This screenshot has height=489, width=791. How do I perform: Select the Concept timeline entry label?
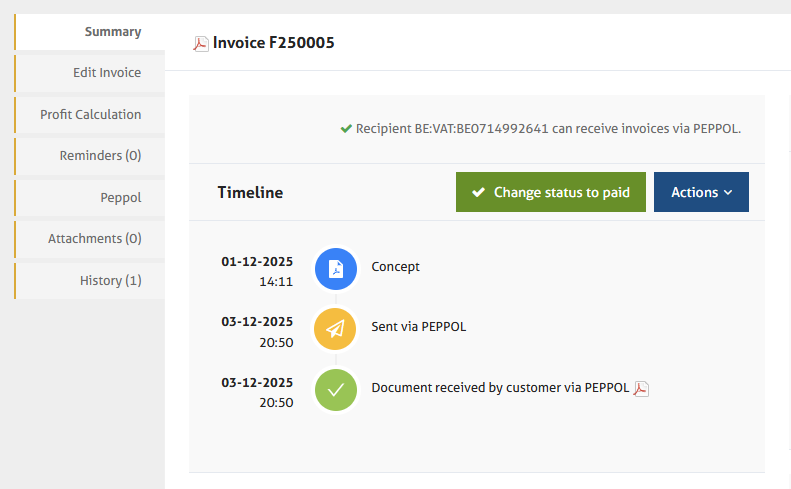point(395,267)
